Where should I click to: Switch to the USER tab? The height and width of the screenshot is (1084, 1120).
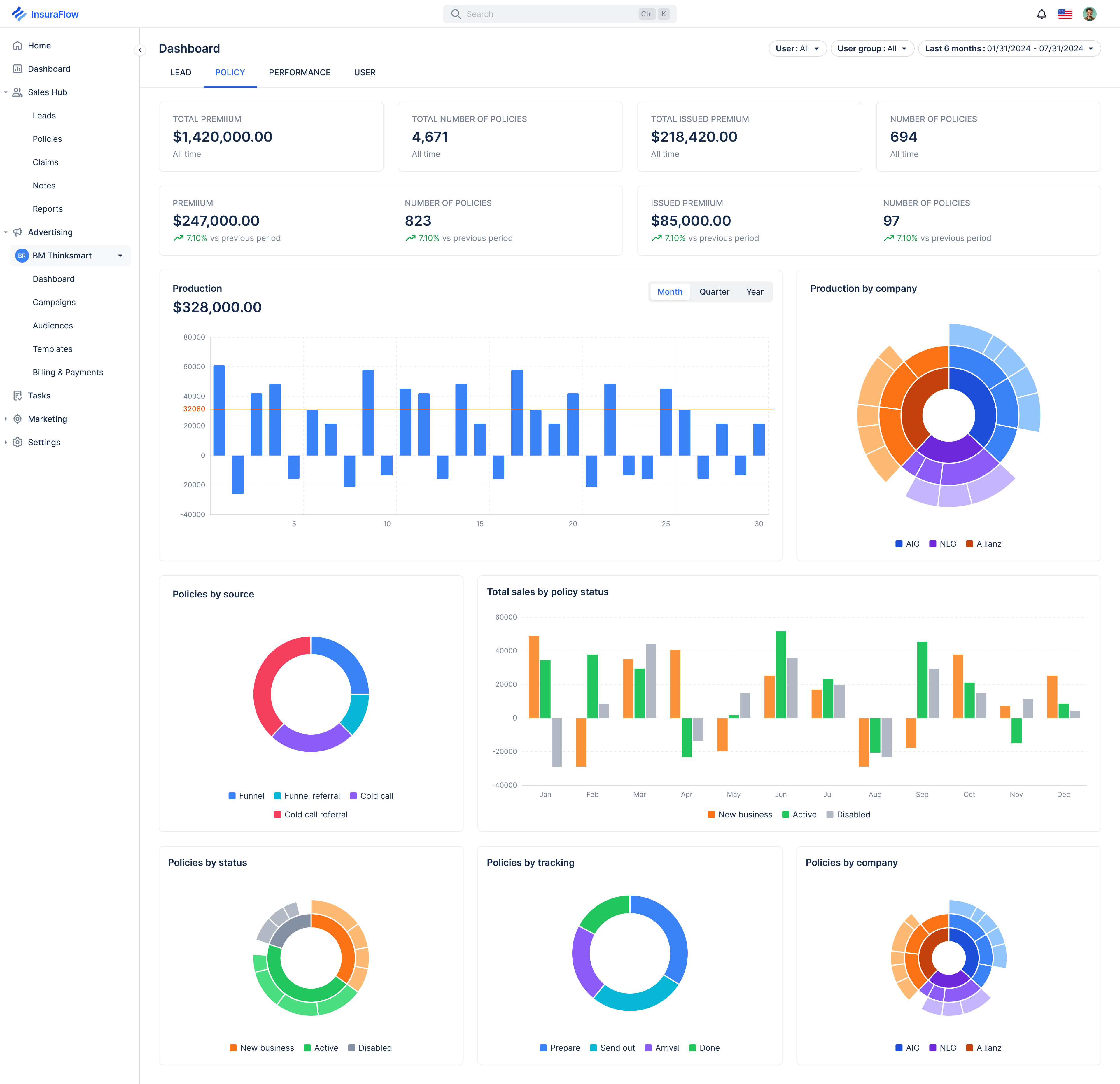tap(365, 73)
